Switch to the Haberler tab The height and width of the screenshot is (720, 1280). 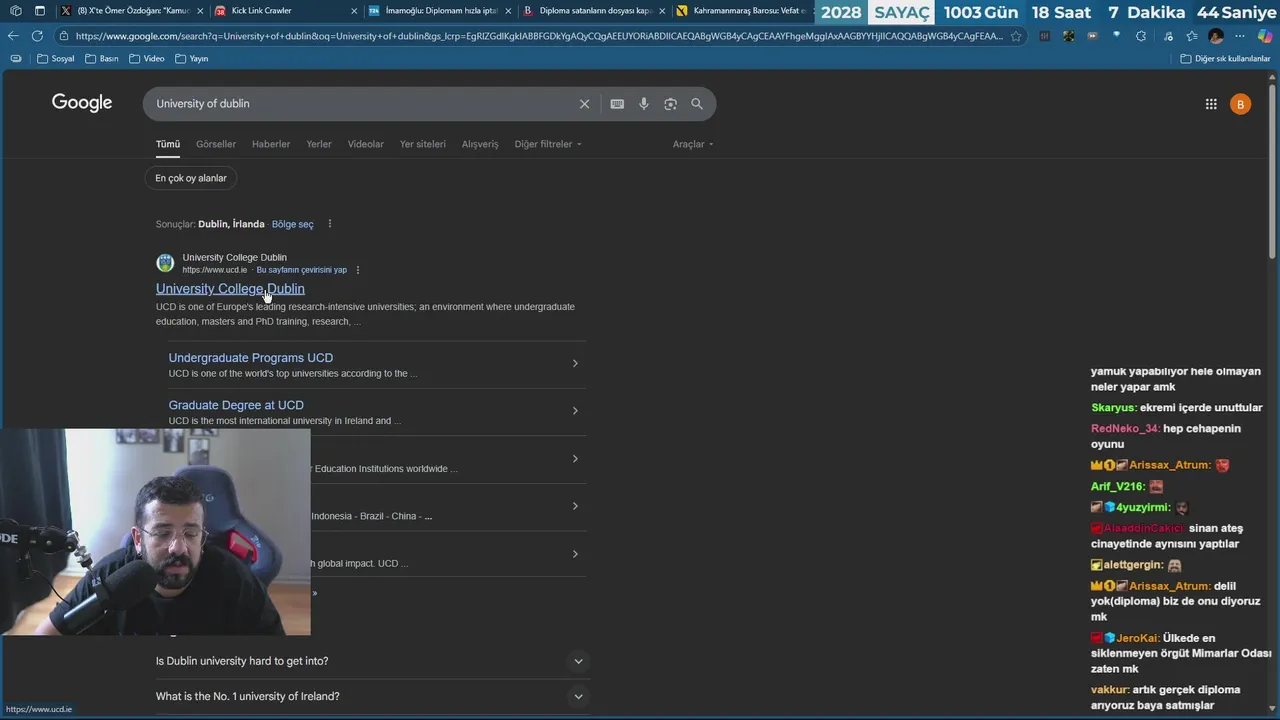pos(271,144)
